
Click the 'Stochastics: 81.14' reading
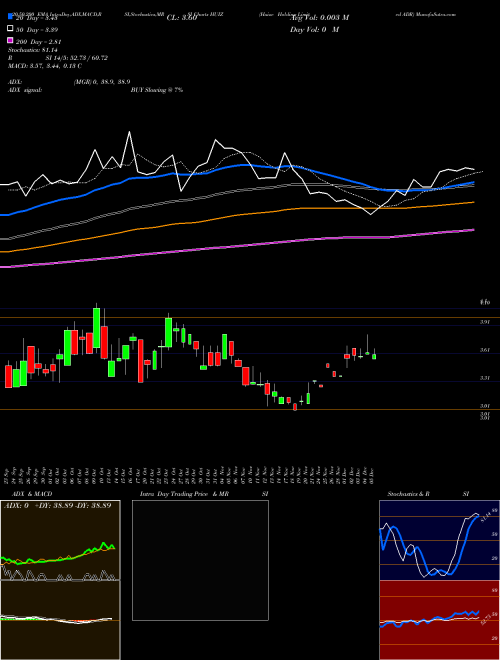pos(35,50)
